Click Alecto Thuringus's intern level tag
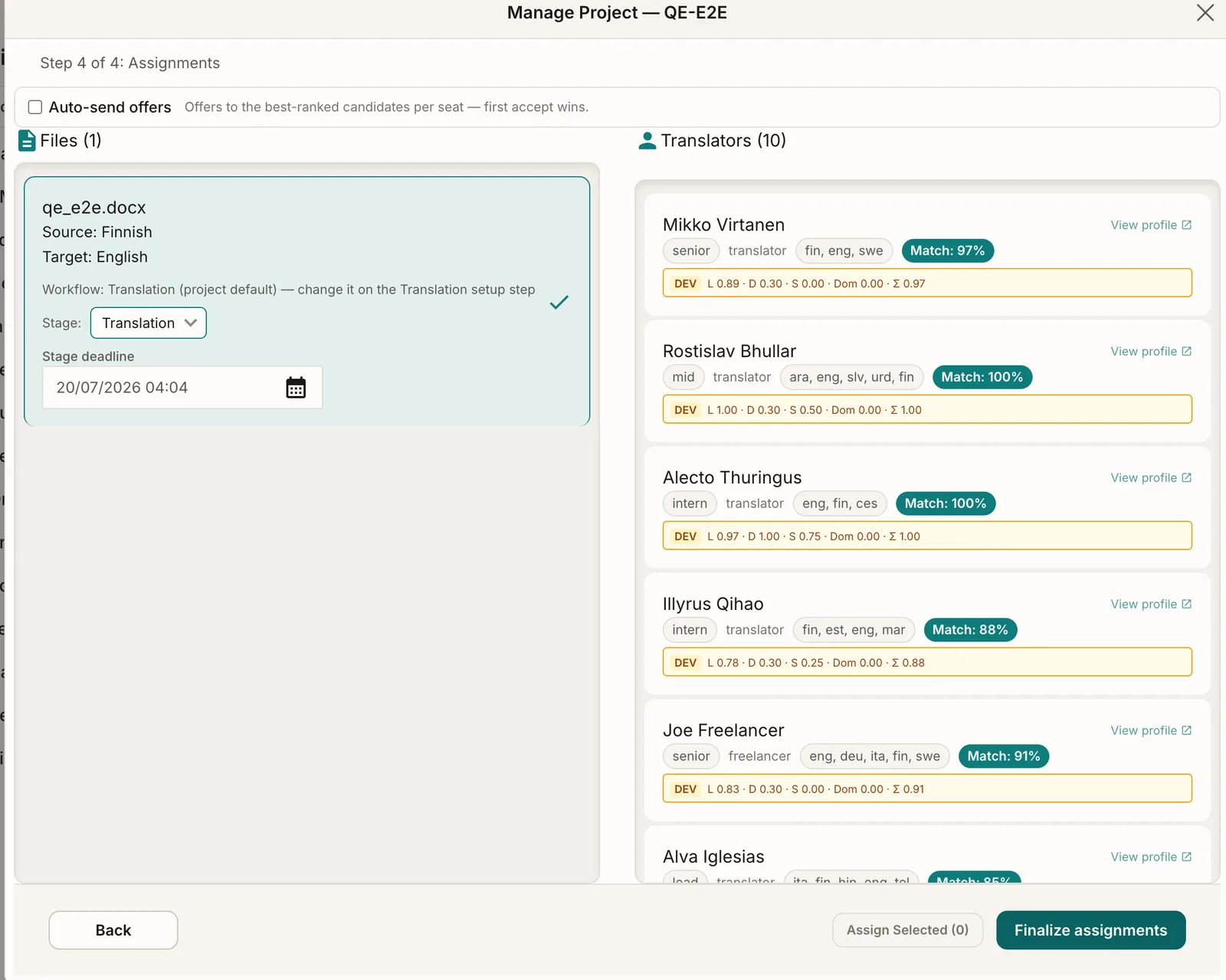The width and height of the screenshot is (1226, 980). (x=690, y=503)
